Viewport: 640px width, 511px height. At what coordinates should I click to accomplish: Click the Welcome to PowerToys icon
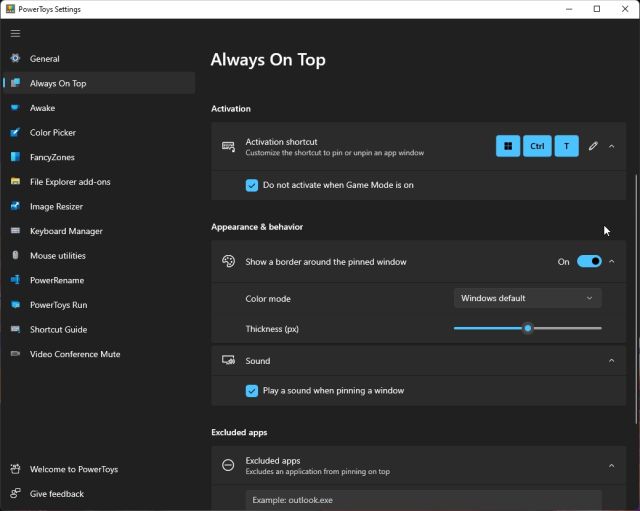pos(15,469)
